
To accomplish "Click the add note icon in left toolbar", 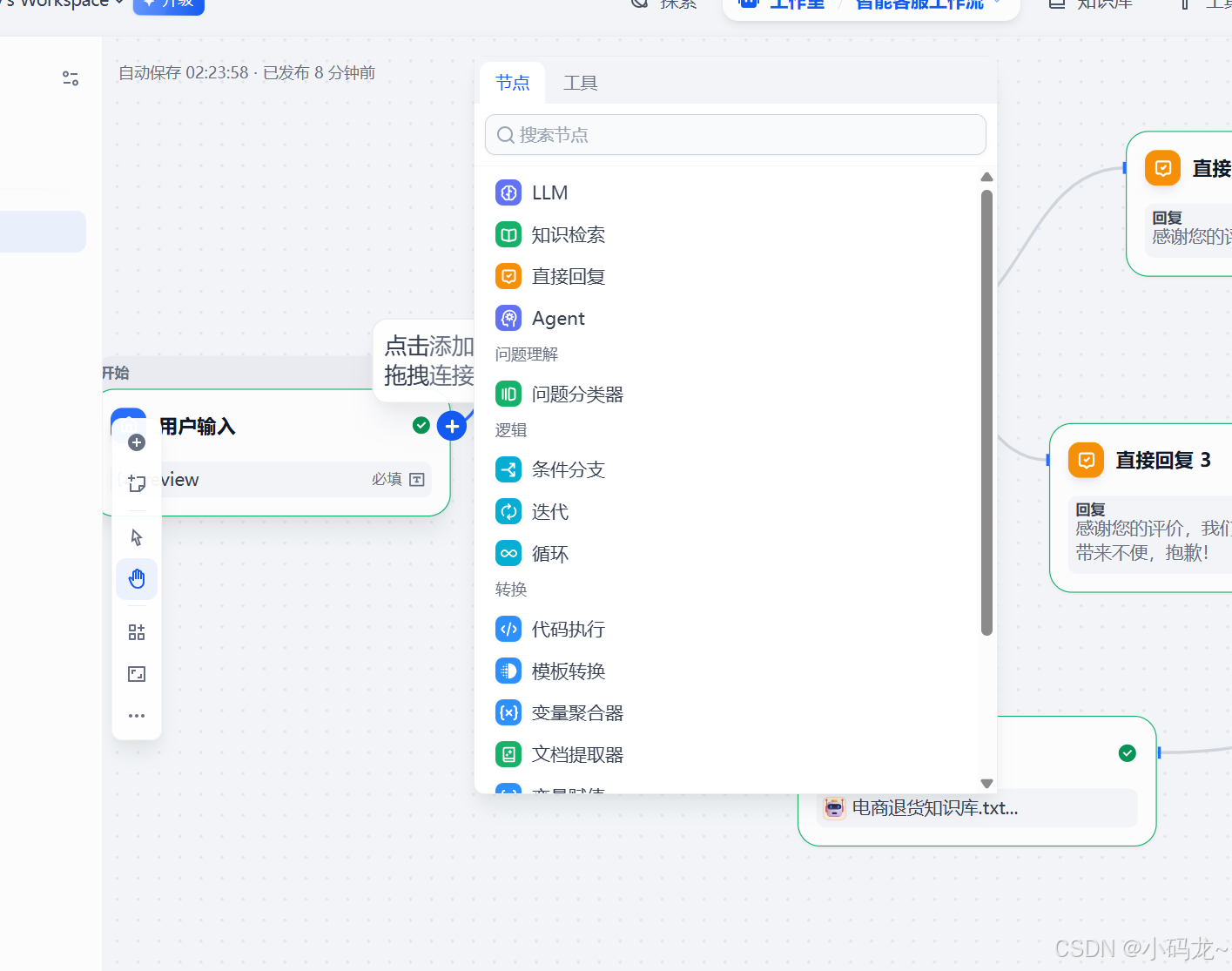I will click(x=137, y=483).
